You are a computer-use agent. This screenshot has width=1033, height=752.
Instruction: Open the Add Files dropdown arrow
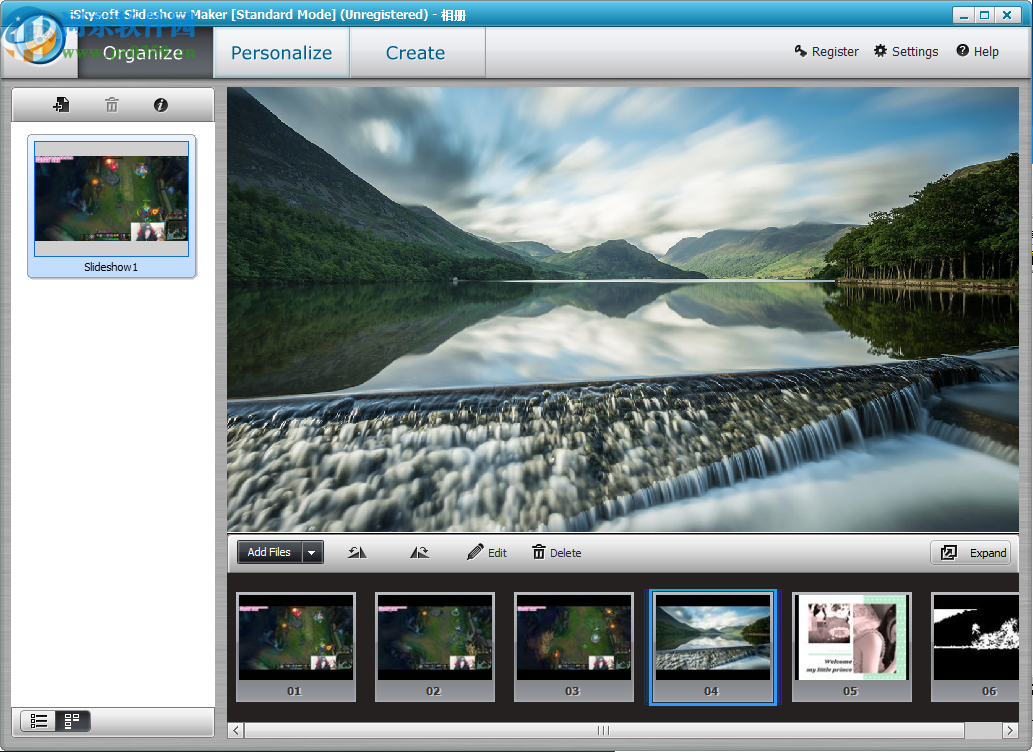pyautogui.click(x=311, y=551)
